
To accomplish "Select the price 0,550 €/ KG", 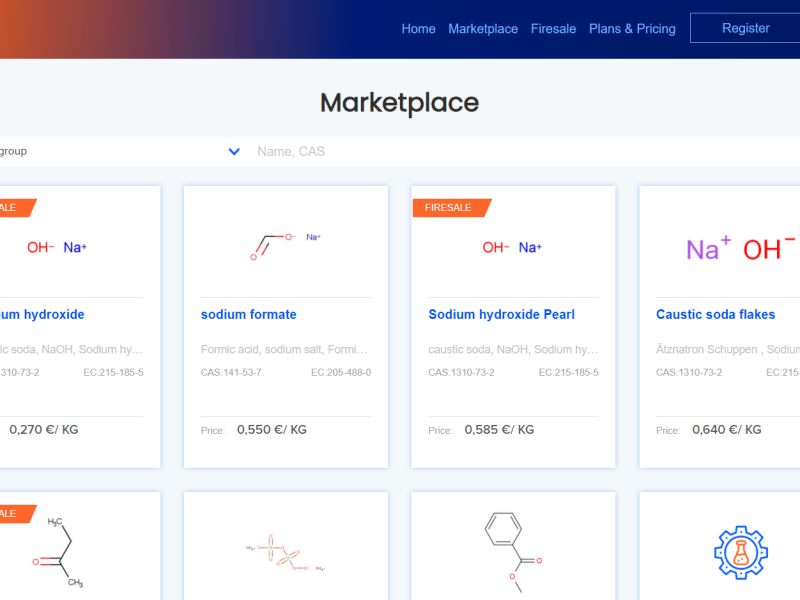I will tap(271, 430).
